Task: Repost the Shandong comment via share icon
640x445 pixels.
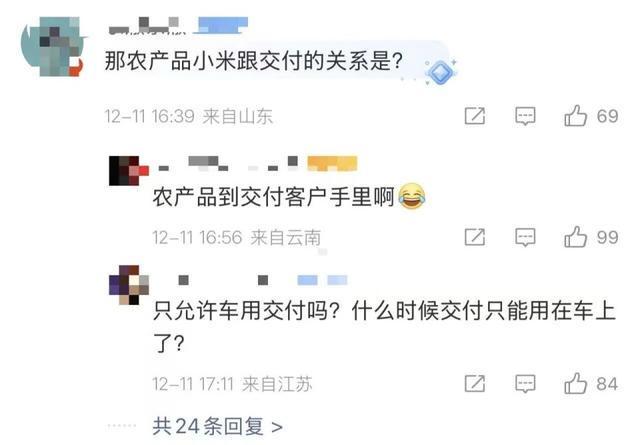Action: click(x=475, y=116)
